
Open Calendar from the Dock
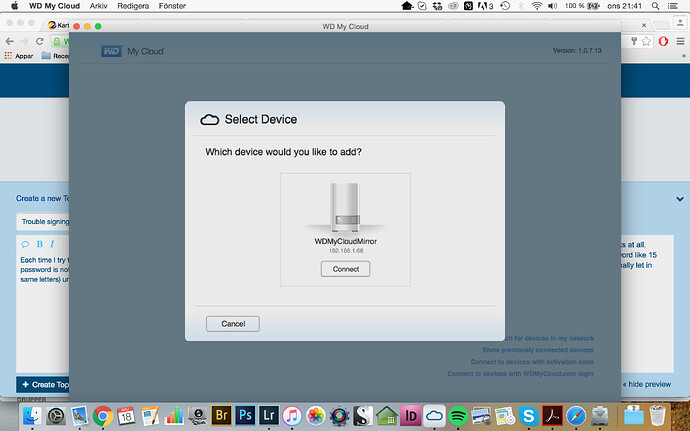click(126, 415)
